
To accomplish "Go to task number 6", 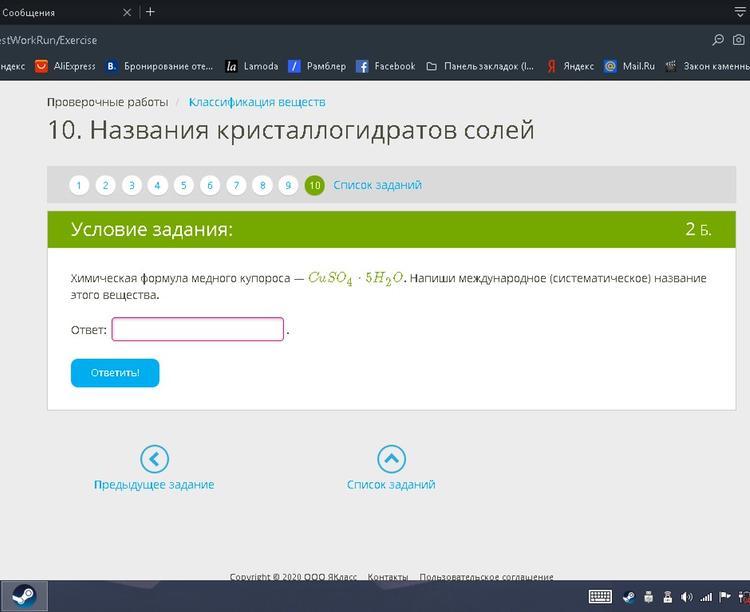I will (210, 185).
